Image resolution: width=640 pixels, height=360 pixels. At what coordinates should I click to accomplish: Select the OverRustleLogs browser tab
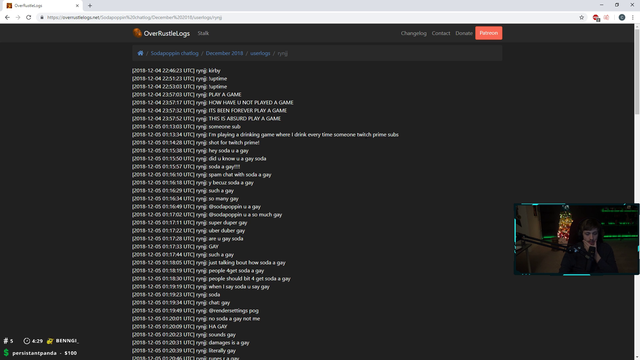tap(43, 6)
